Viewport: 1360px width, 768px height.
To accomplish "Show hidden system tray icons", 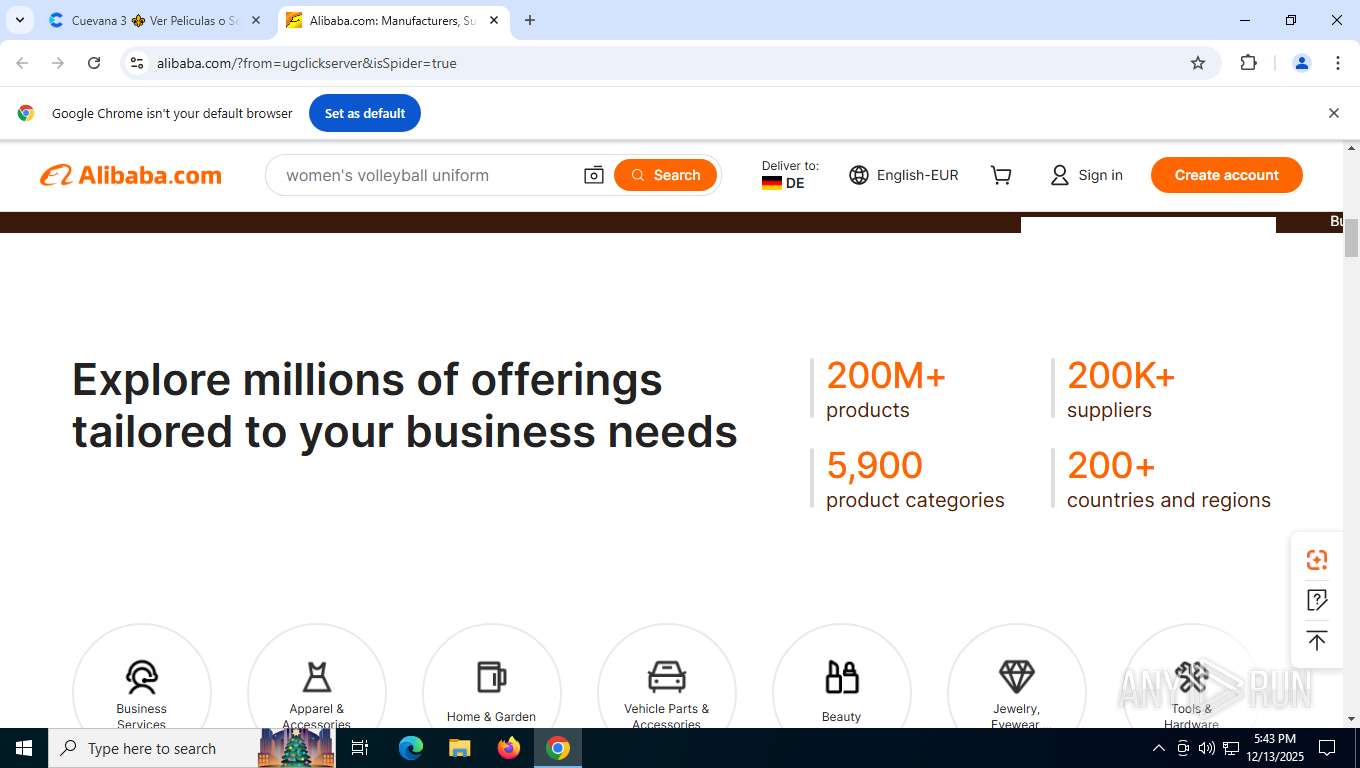I will (1159, 748).
